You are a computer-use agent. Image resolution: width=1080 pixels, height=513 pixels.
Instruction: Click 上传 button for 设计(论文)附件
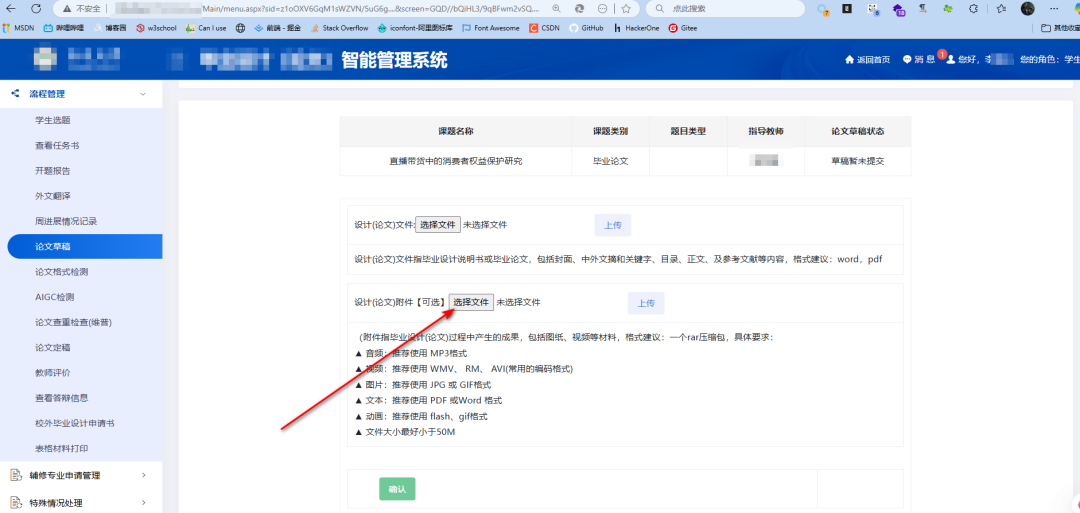[646, 303]
